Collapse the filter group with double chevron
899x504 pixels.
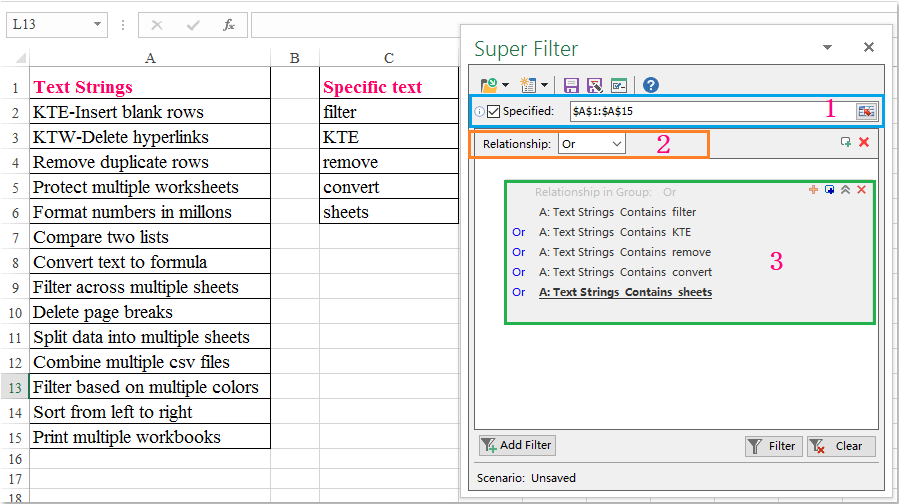pos(845,190)
